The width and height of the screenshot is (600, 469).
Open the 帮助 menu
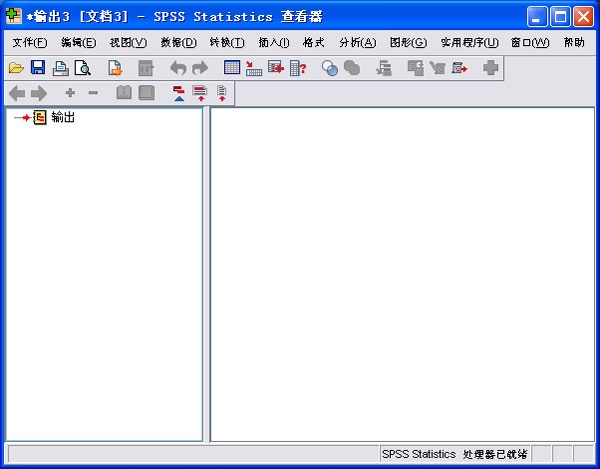pos(574,42)
